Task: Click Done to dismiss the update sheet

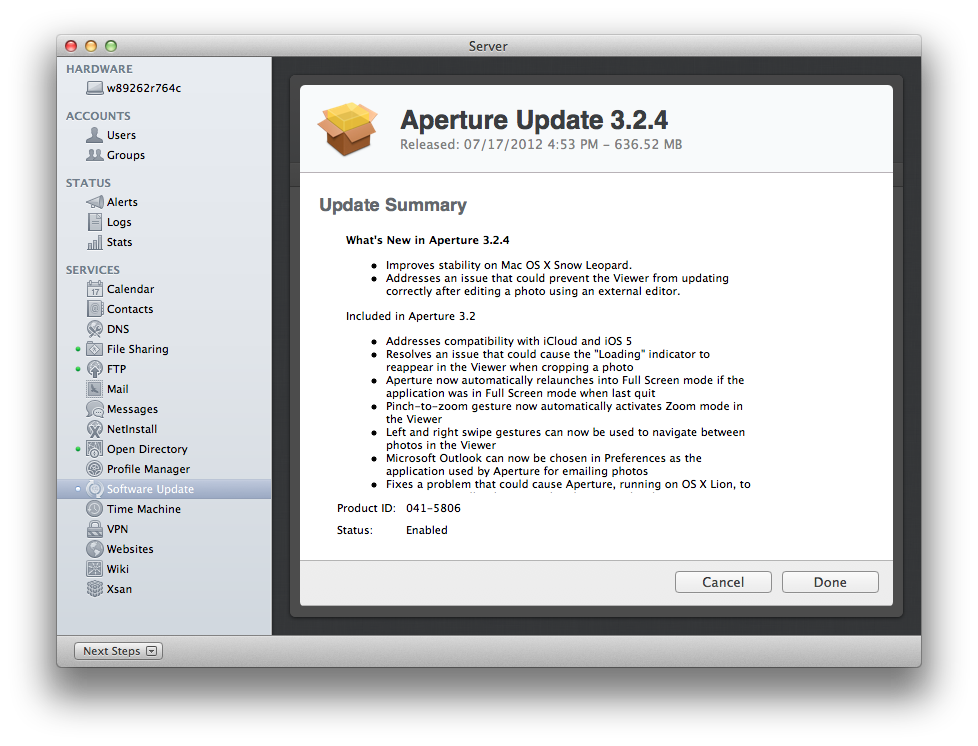Action: tap(830, 582)
